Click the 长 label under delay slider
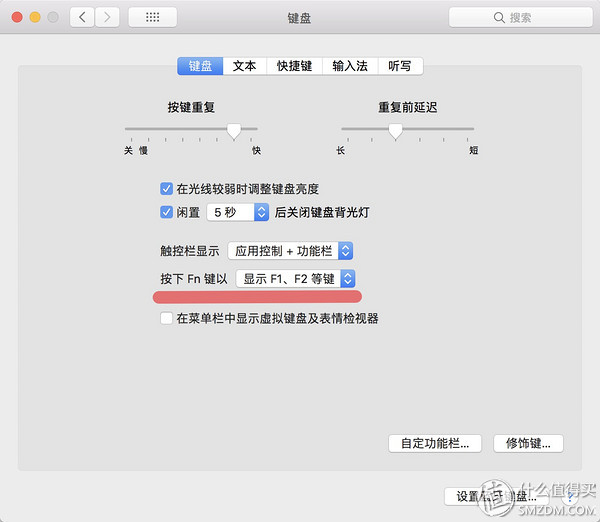The width and height of the screenshot is (600, 522). tap(341, 150)
